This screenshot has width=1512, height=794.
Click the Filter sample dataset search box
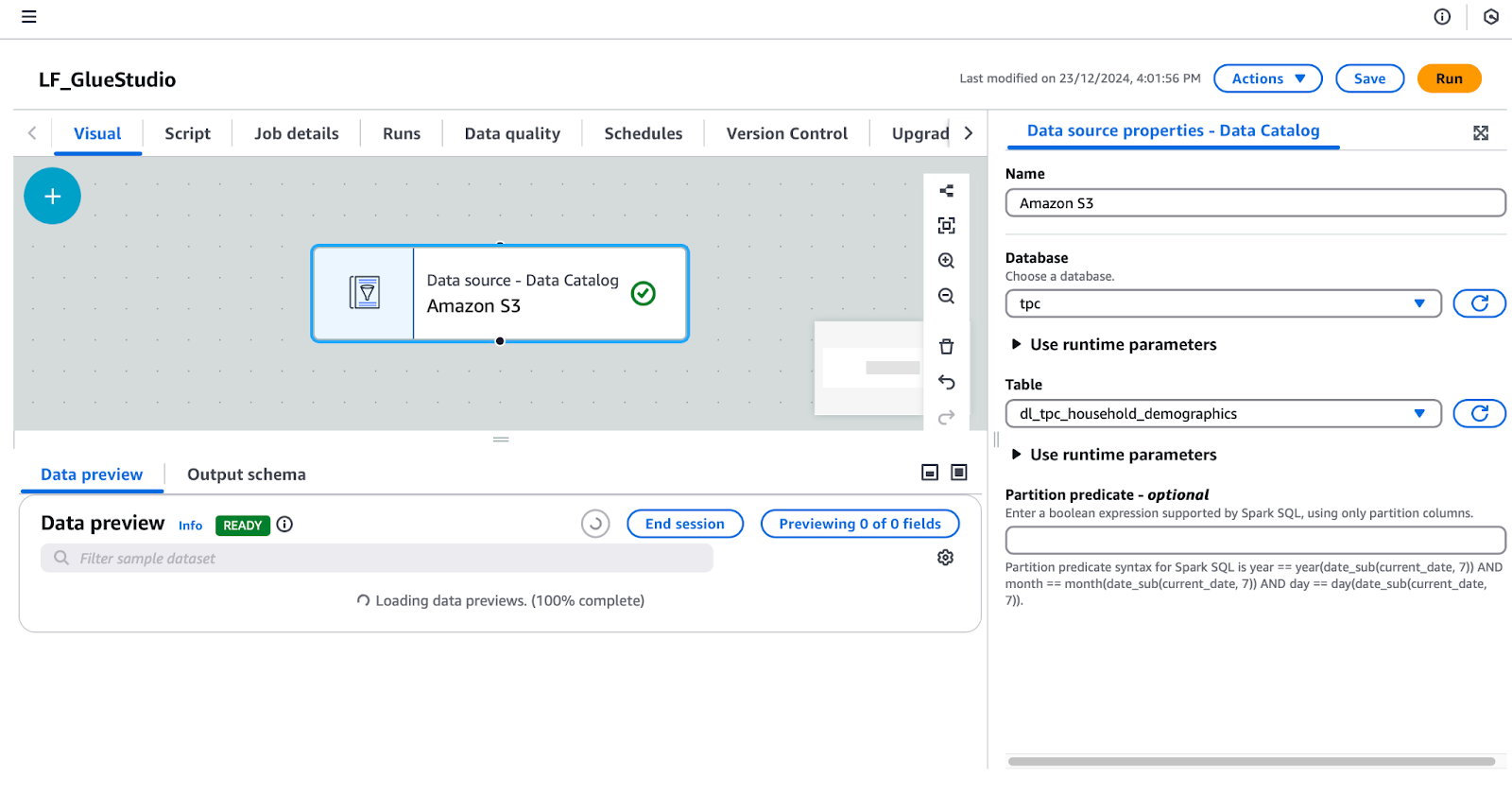click(376, 558)
